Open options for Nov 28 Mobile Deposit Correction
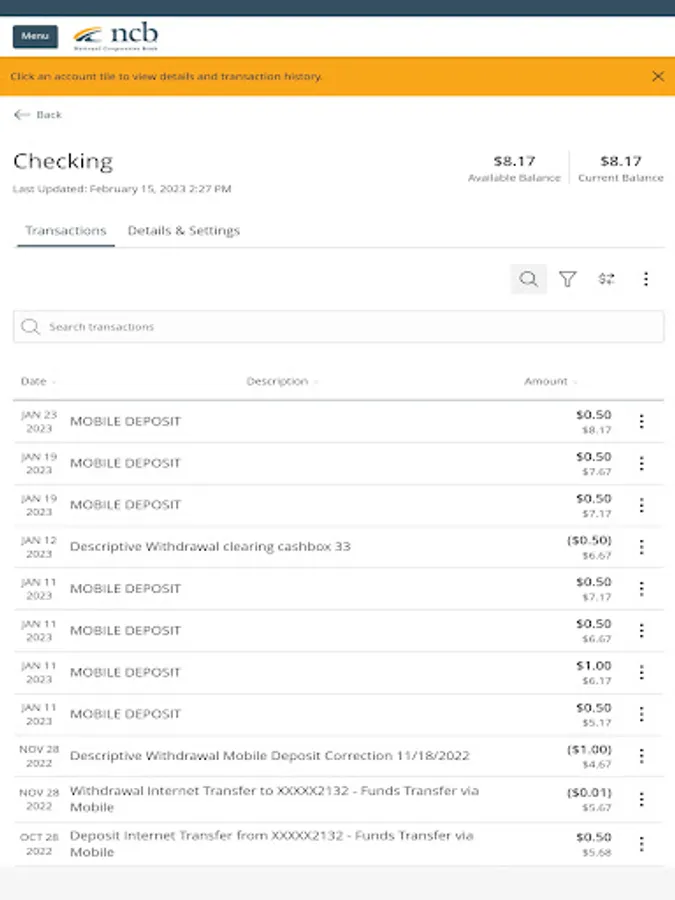 (641, 756)
